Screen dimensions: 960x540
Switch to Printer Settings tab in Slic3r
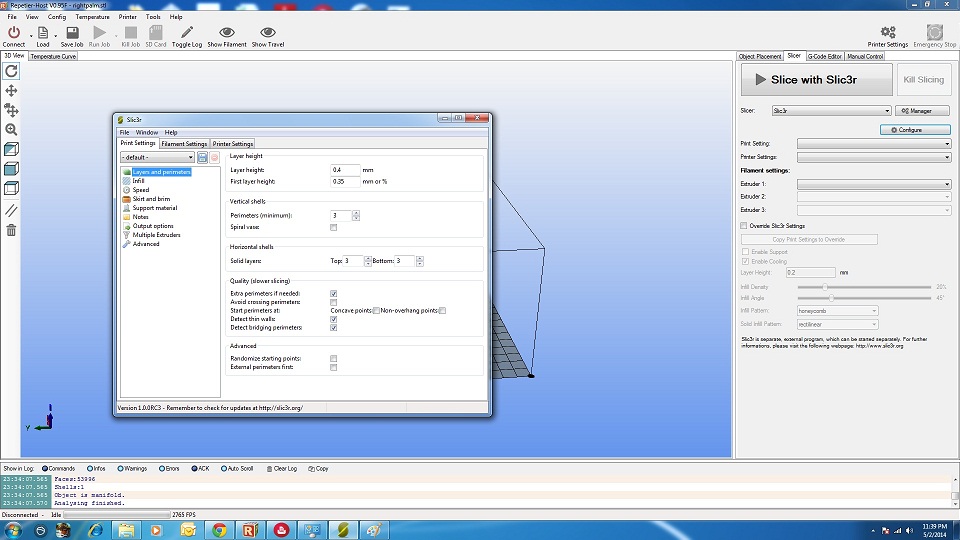tap(233, 144)
